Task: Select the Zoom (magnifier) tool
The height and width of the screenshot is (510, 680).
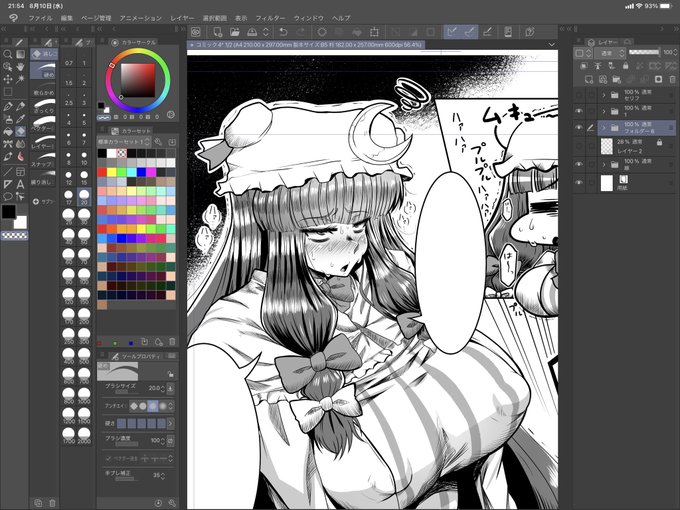Action: point(8,54)
